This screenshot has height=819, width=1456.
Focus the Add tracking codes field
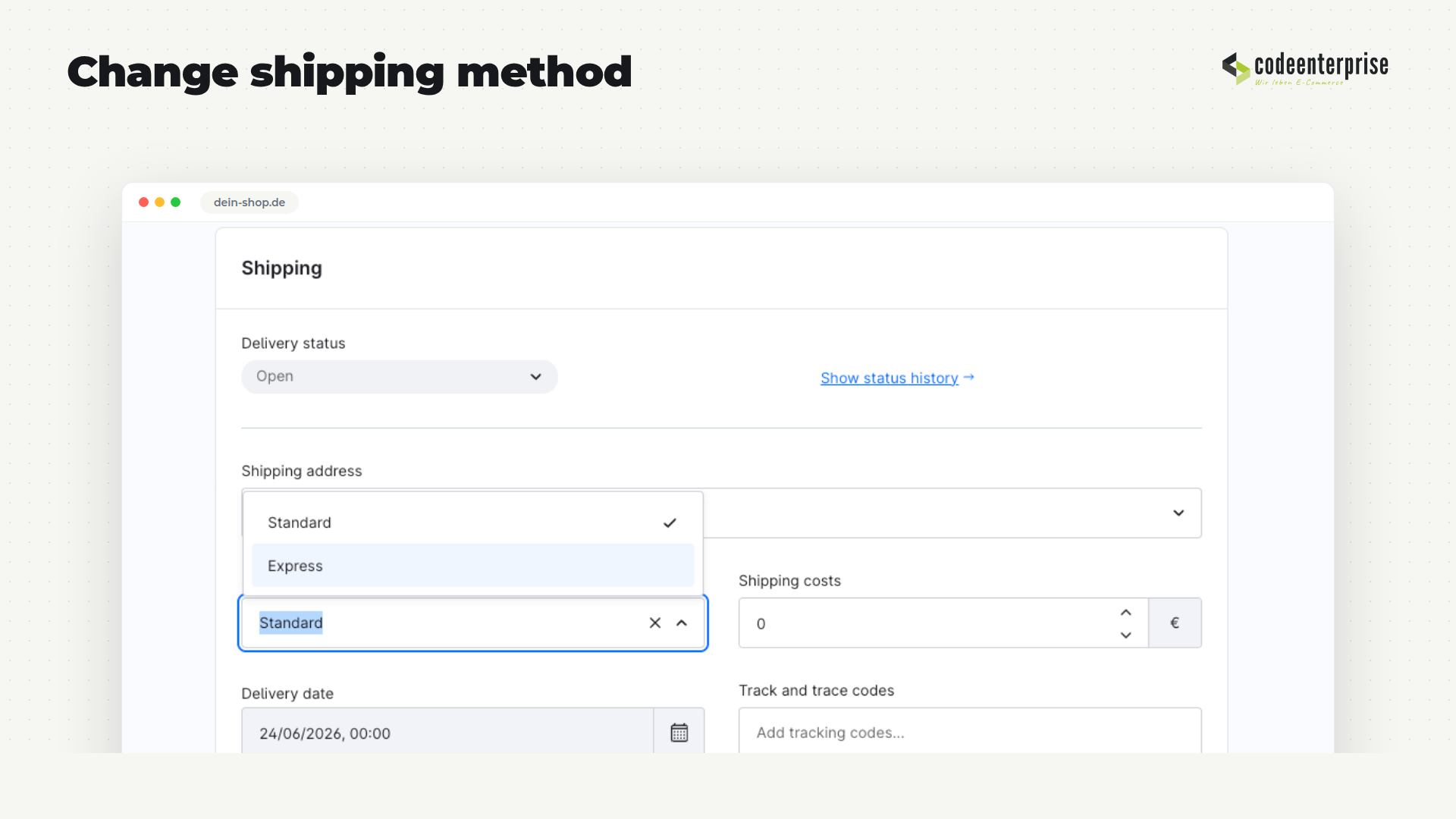coord(970,733)
